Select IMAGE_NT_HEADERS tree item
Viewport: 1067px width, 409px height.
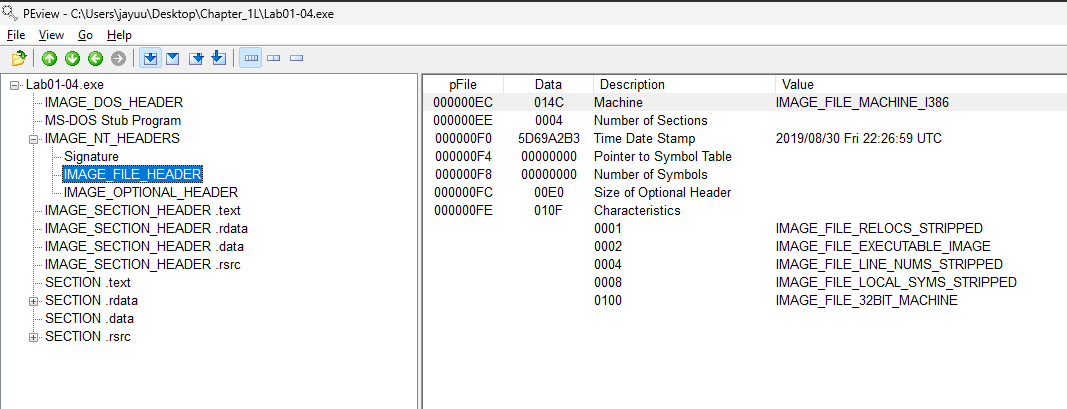pos(112,138)
